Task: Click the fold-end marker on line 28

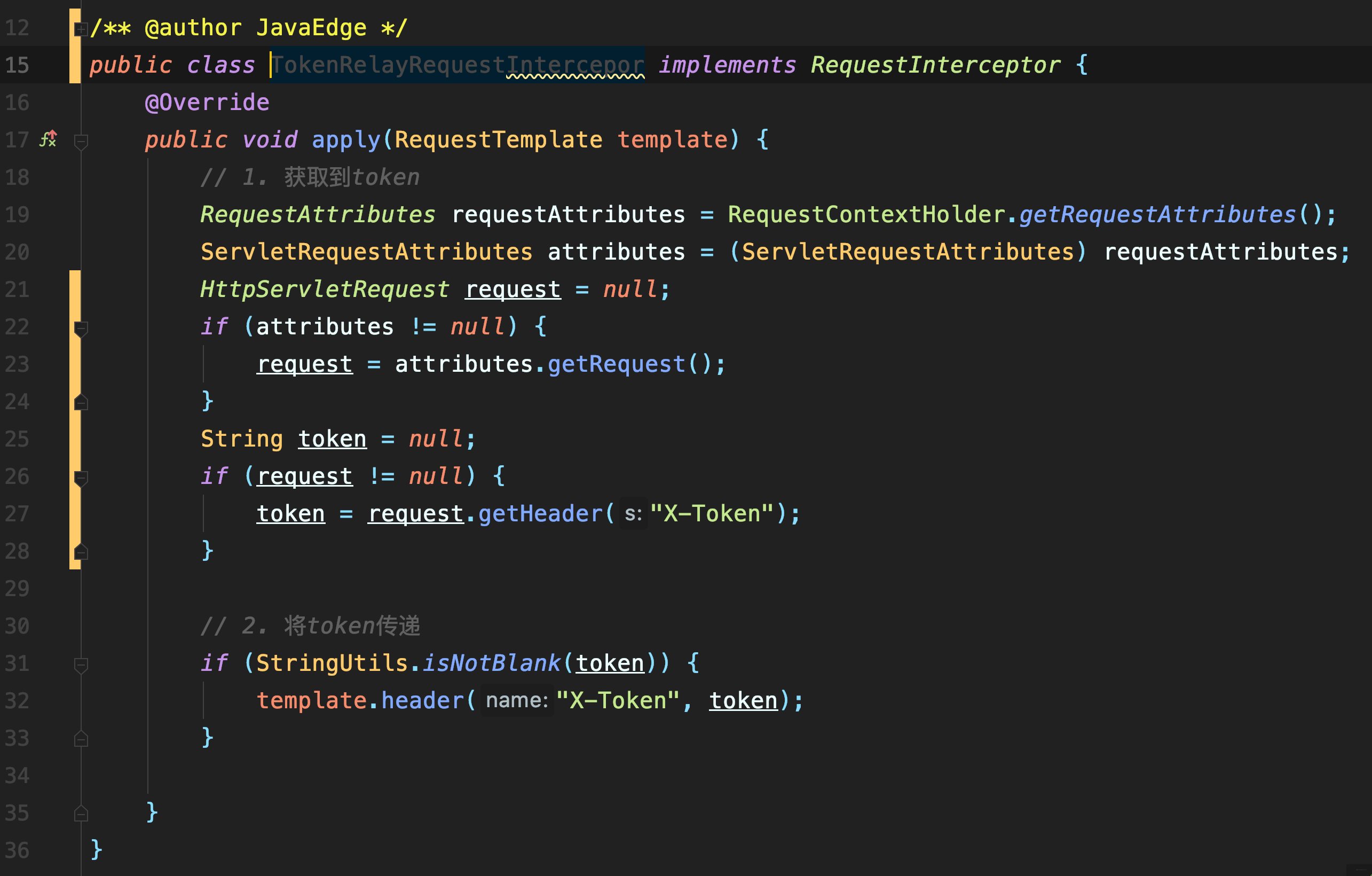Action: 81,552
